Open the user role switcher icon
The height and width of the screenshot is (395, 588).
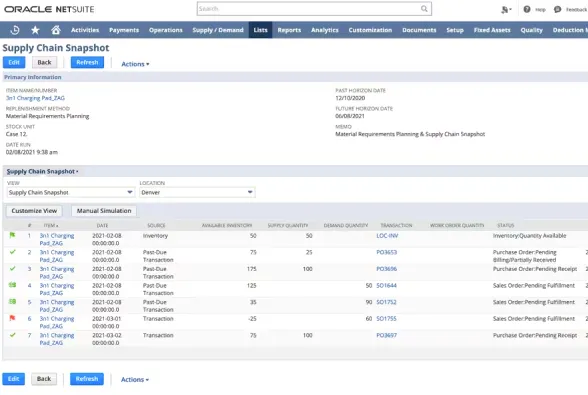pos(506,10)
